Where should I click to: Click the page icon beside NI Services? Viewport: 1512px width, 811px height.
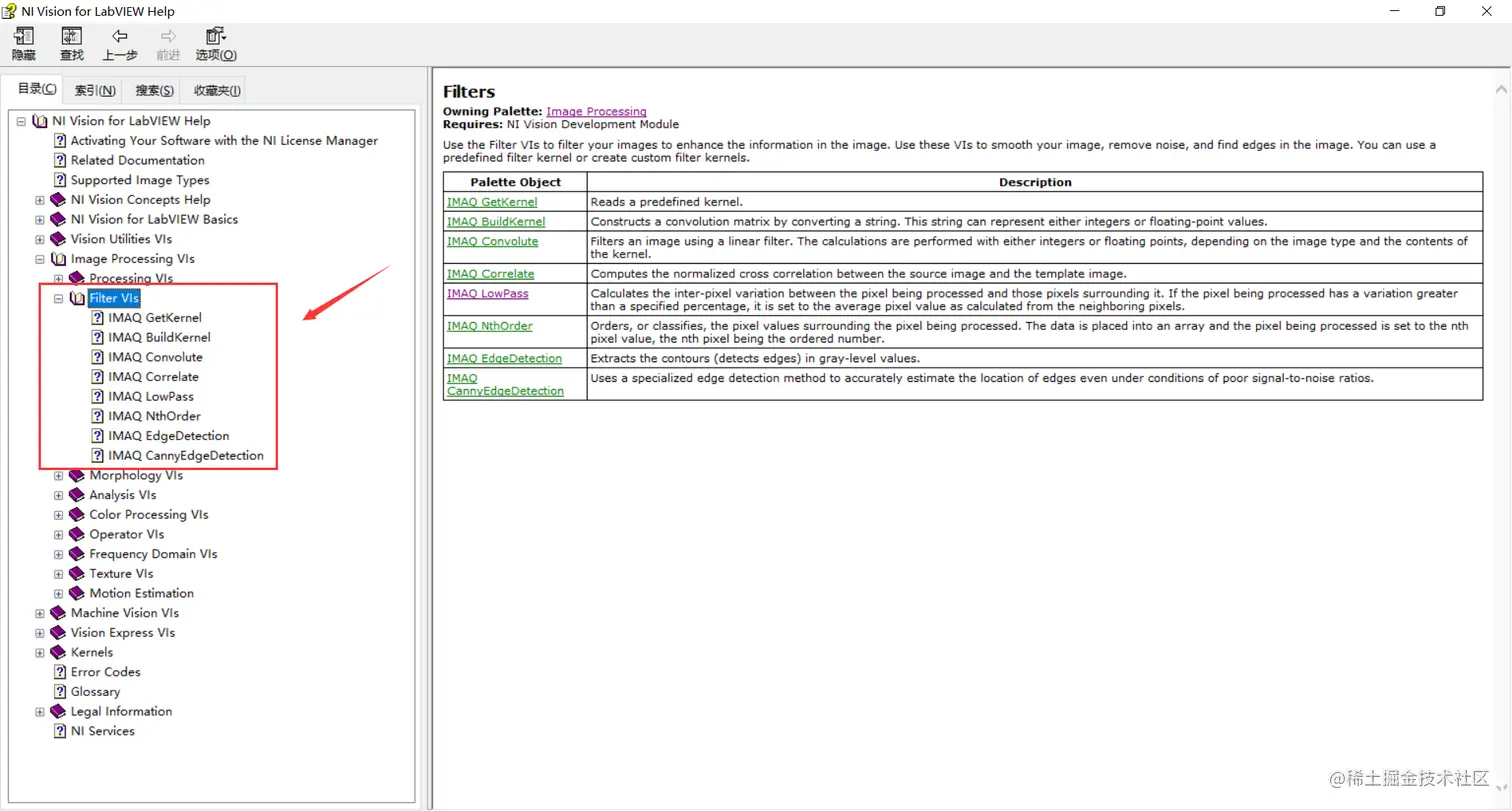pyautogui.click(x=60, y=731)
